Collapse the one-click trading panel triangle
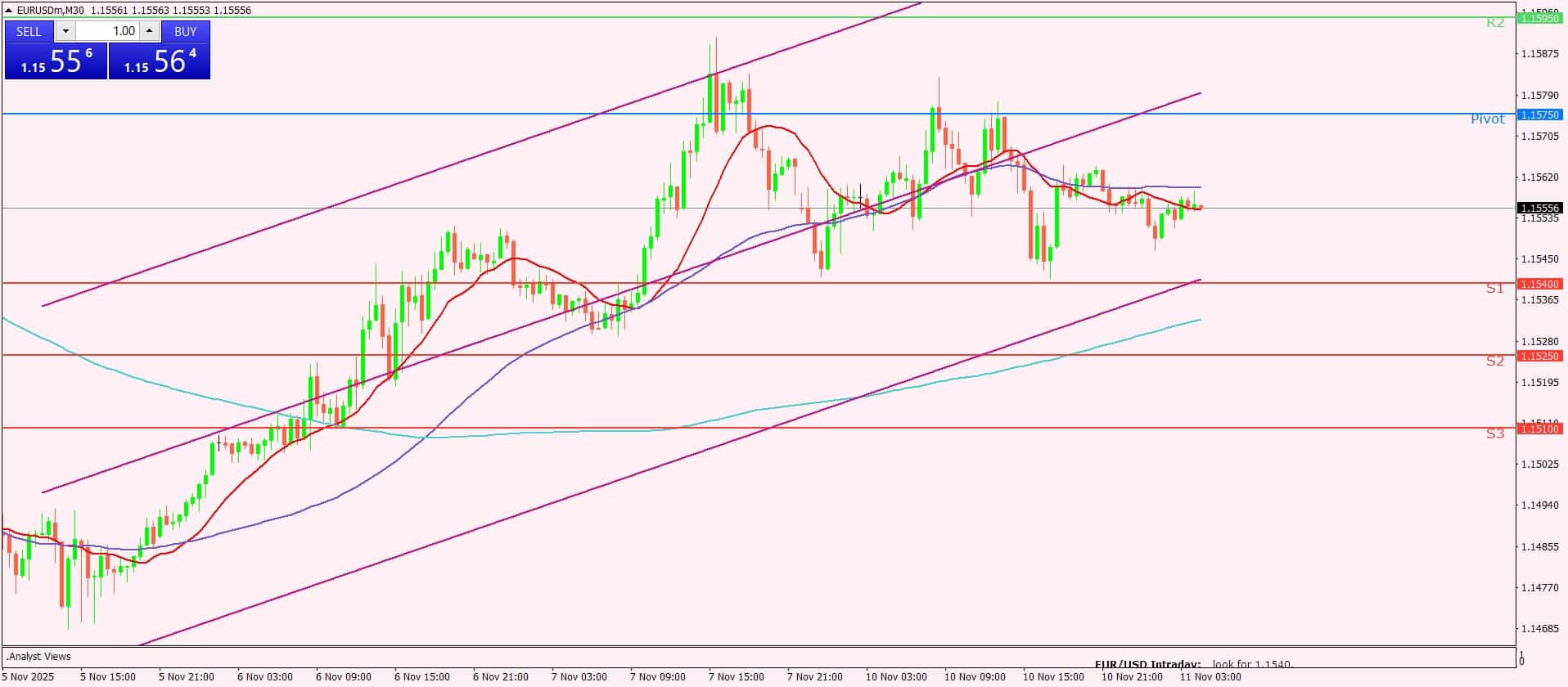 (8, 11)
